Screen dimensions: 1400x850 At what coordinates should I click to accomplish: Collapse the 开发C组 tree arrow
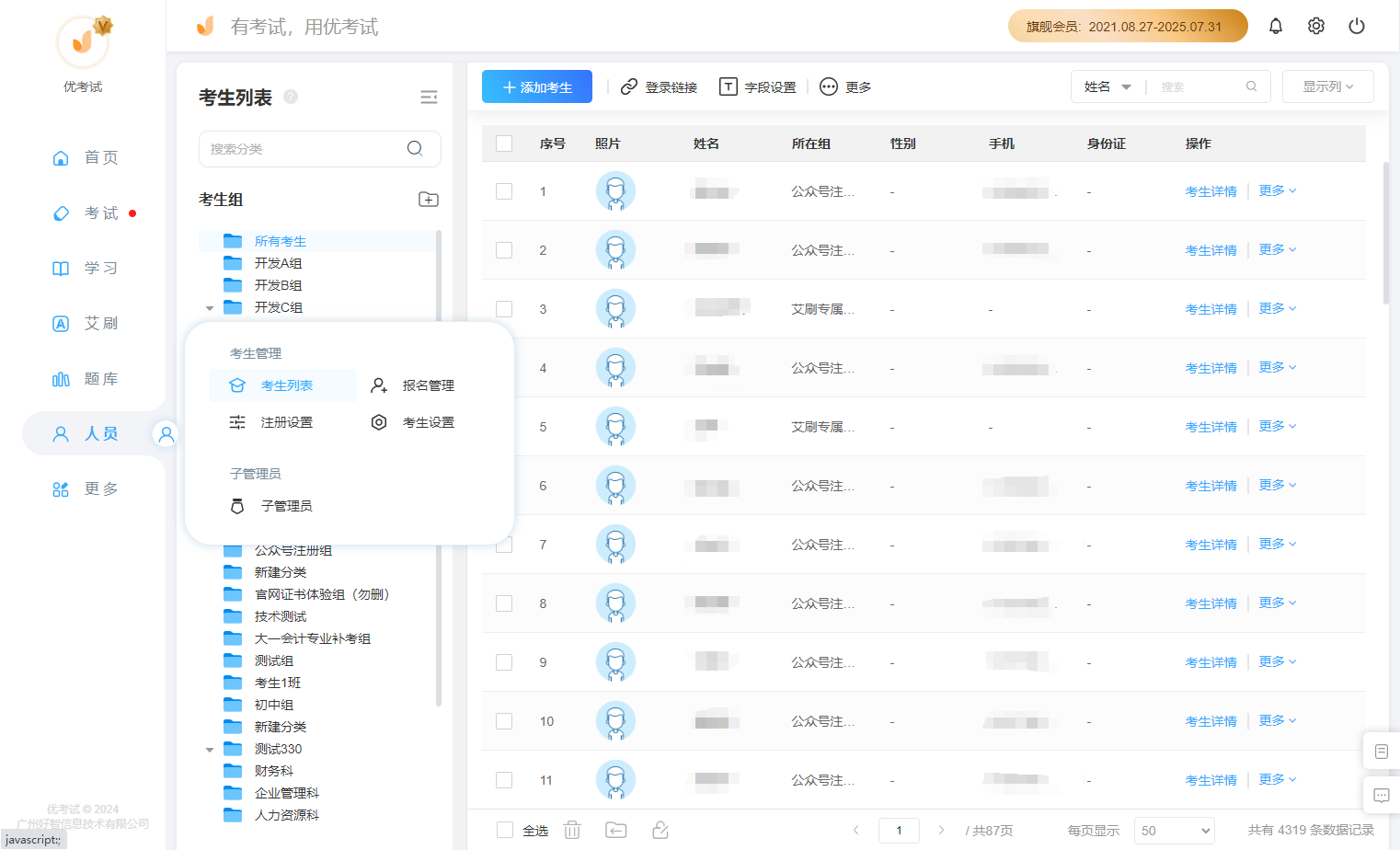210,308
